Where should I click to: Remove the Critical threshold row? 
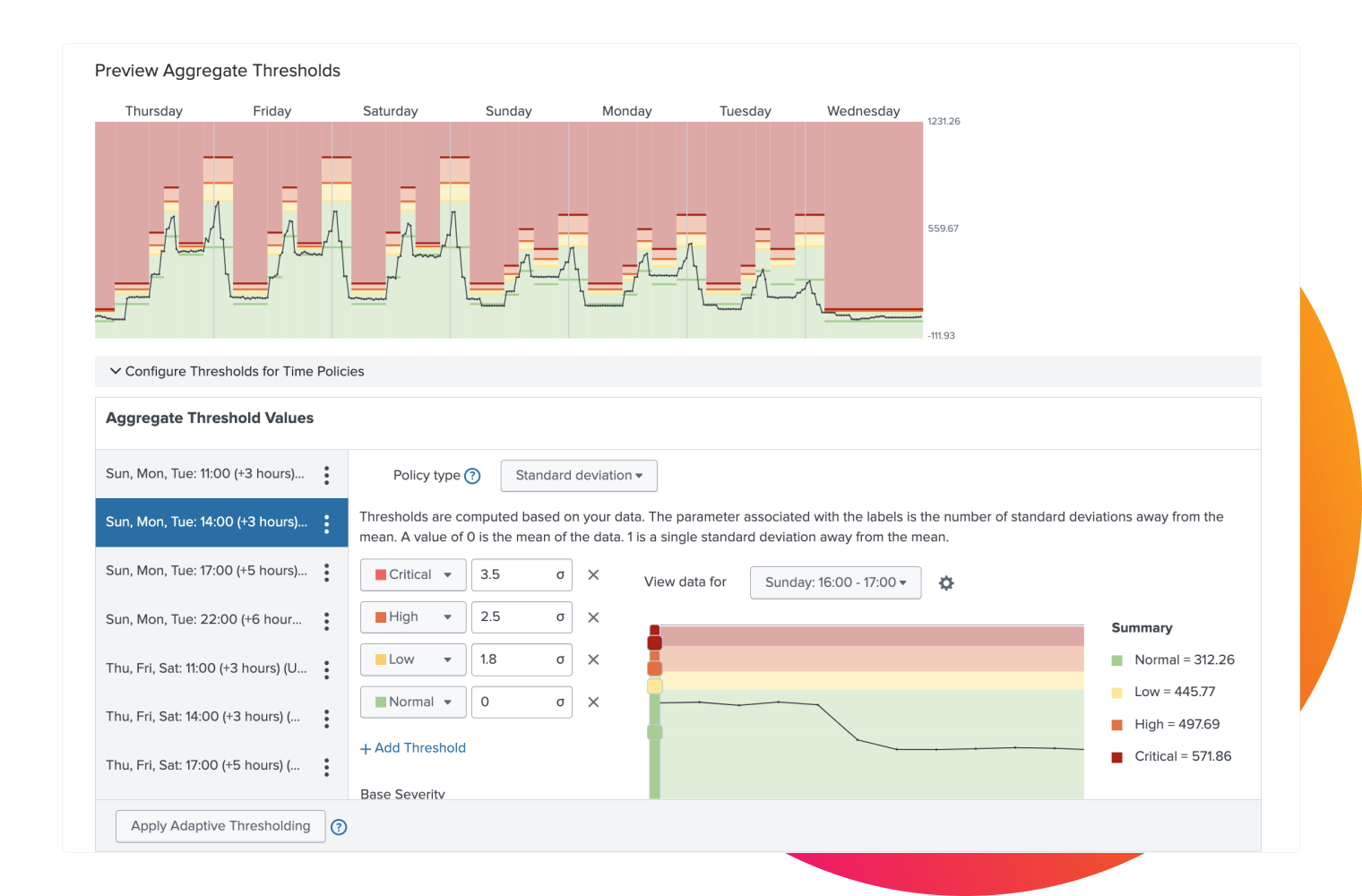593,574
